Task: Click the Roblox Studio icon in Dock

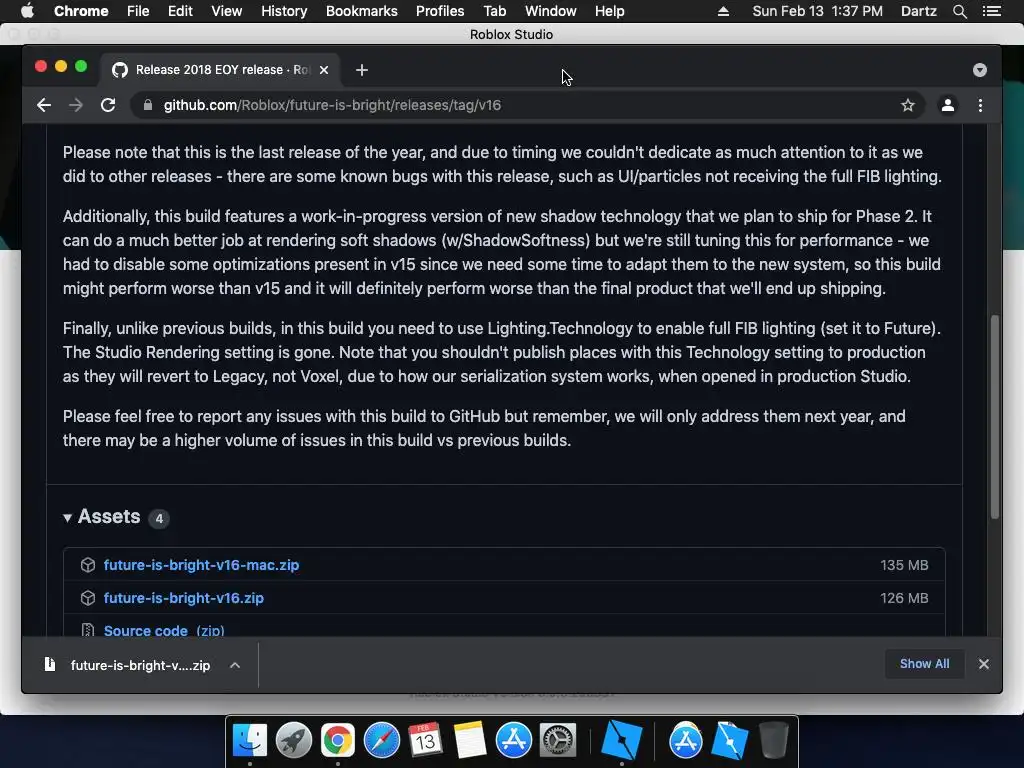Action: coord(621,741)
